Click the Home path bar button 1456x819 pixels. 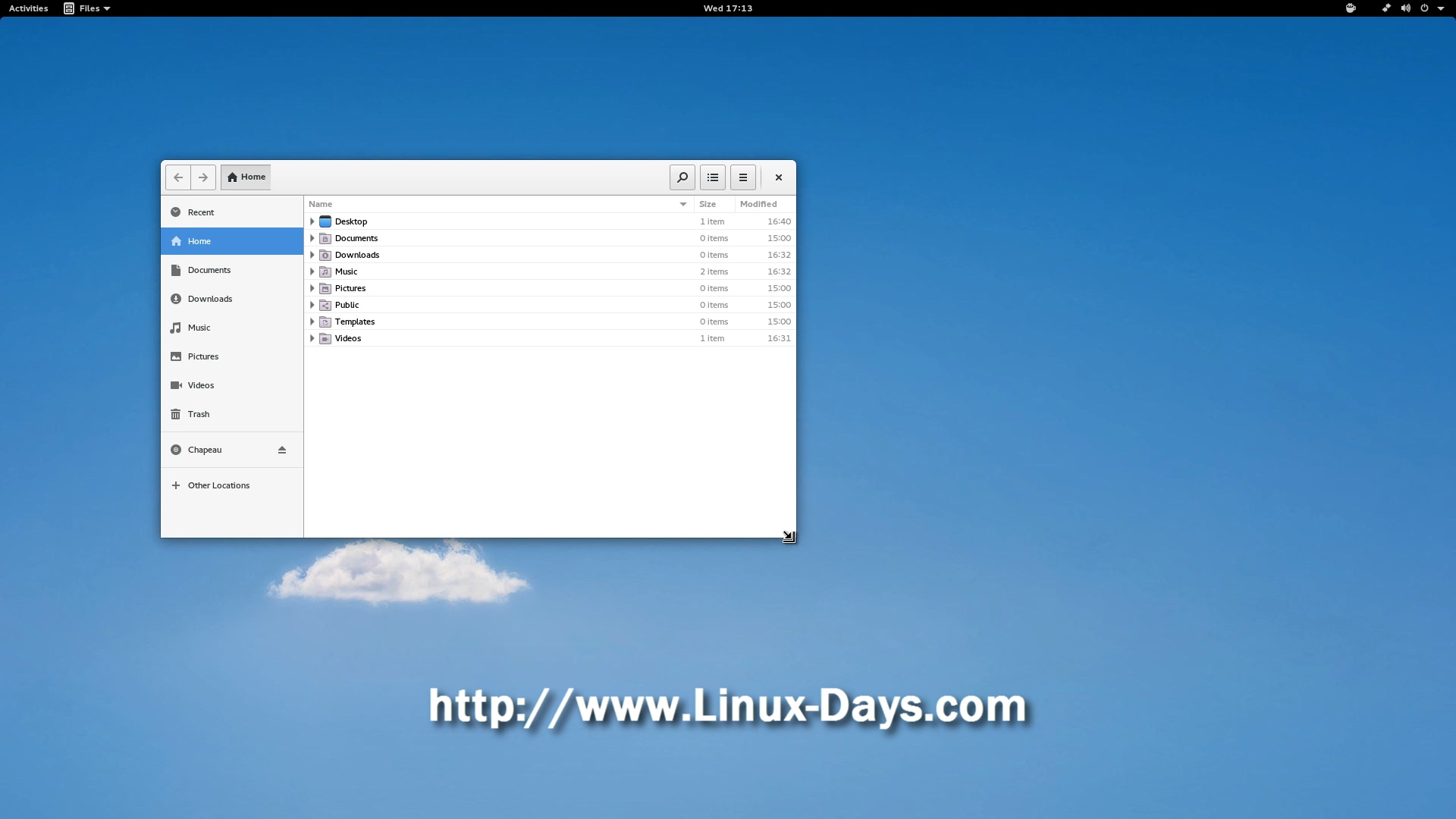[x=246, y=177]
